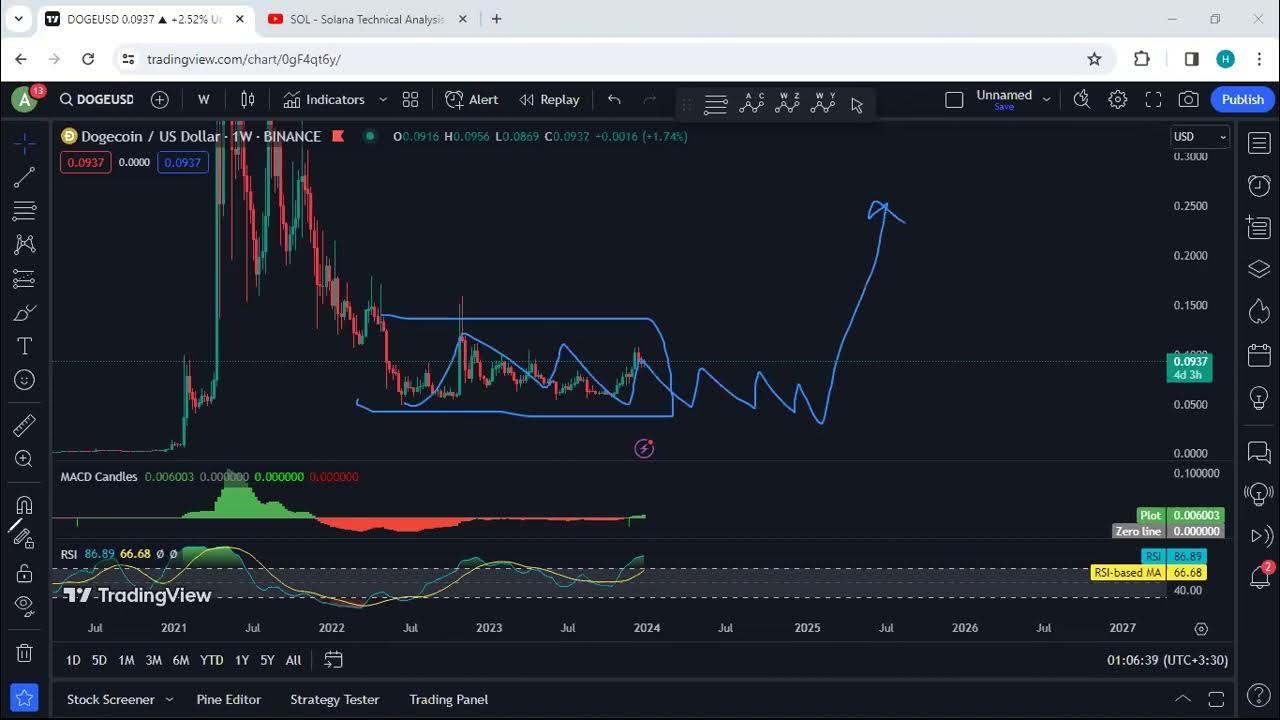Remove drawings with the trash icon

[x=24, y=653]
